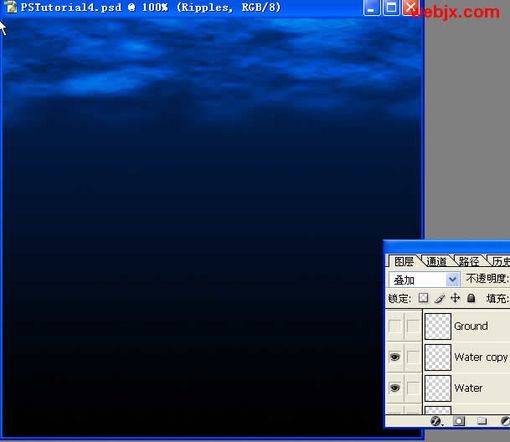This screenshot has width=510, height=442.
Task: Hide the Water copy layer
Action: (395, 357)
